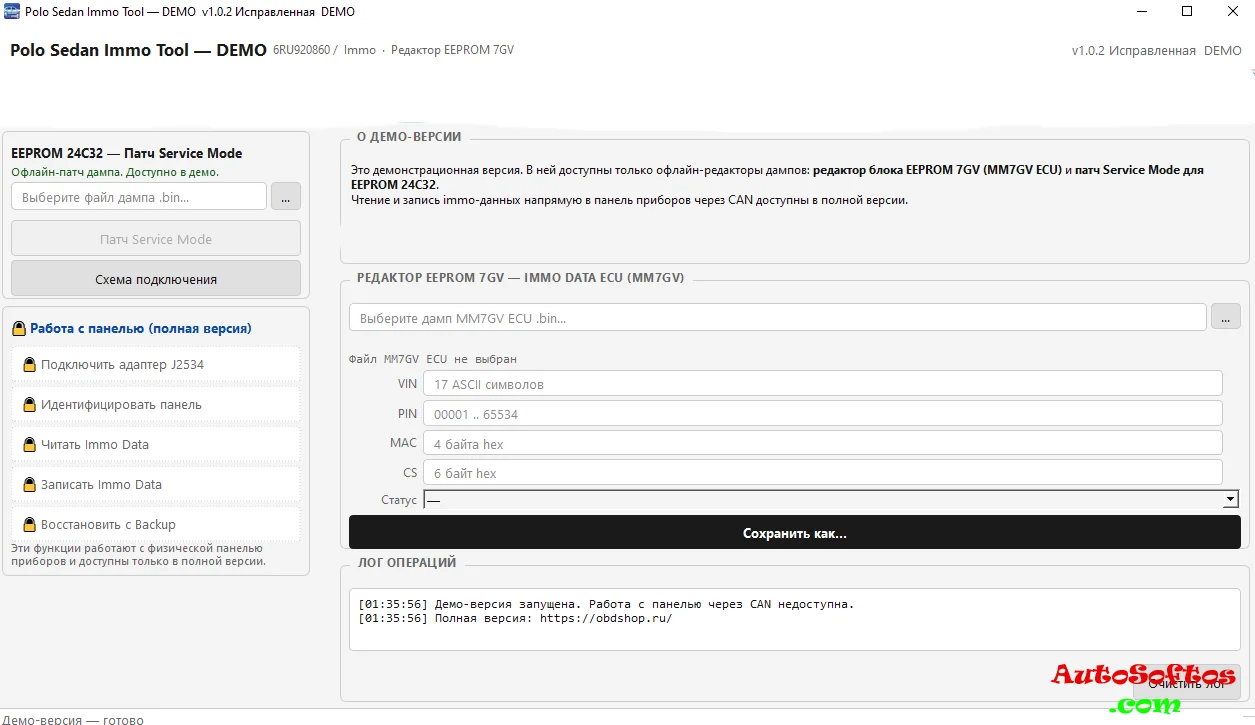Click 'Восстановить с Backup' item

(156, 525)
